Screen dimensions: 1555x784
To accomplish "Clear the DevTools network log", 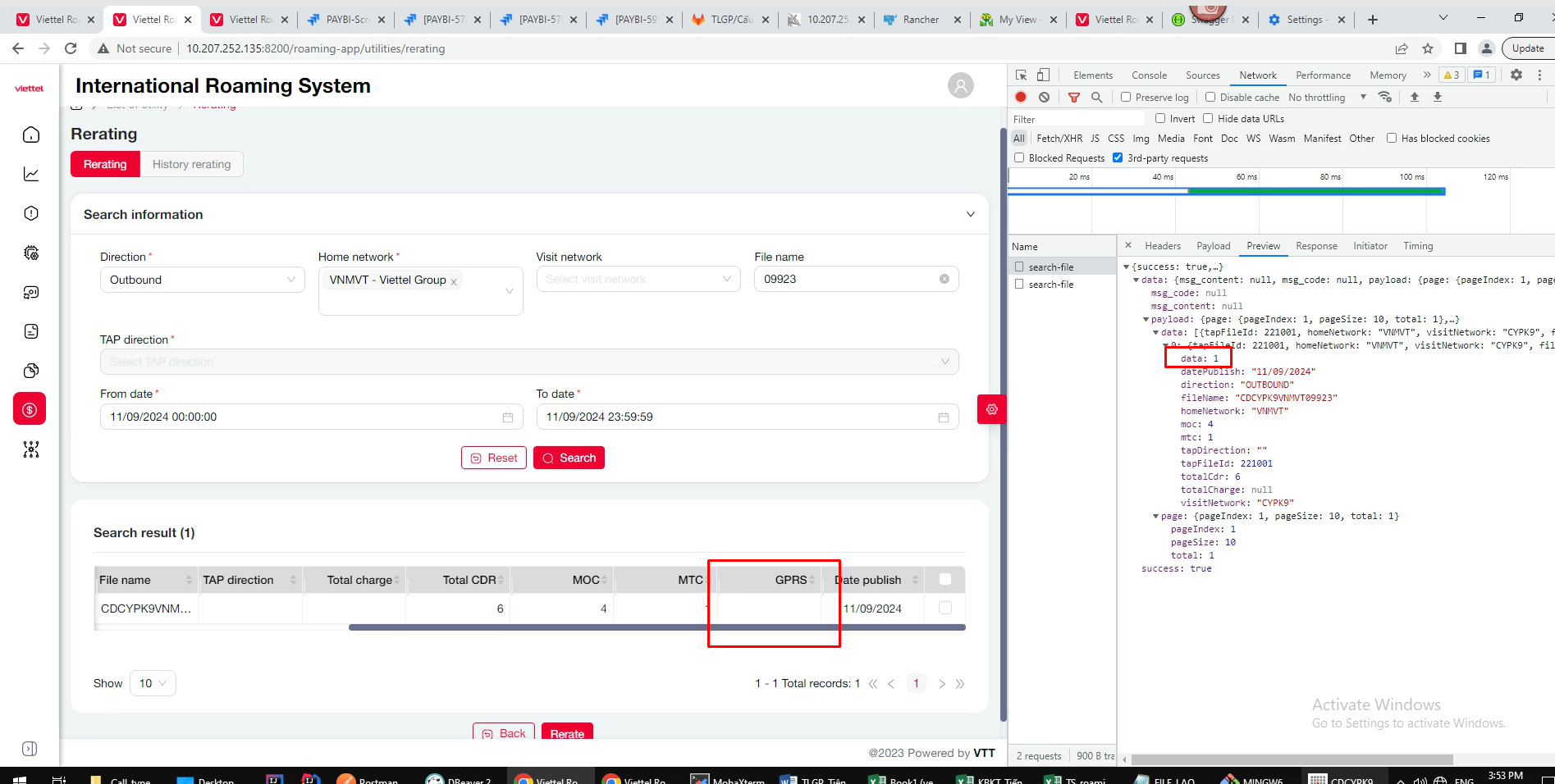I will 1044,97.
